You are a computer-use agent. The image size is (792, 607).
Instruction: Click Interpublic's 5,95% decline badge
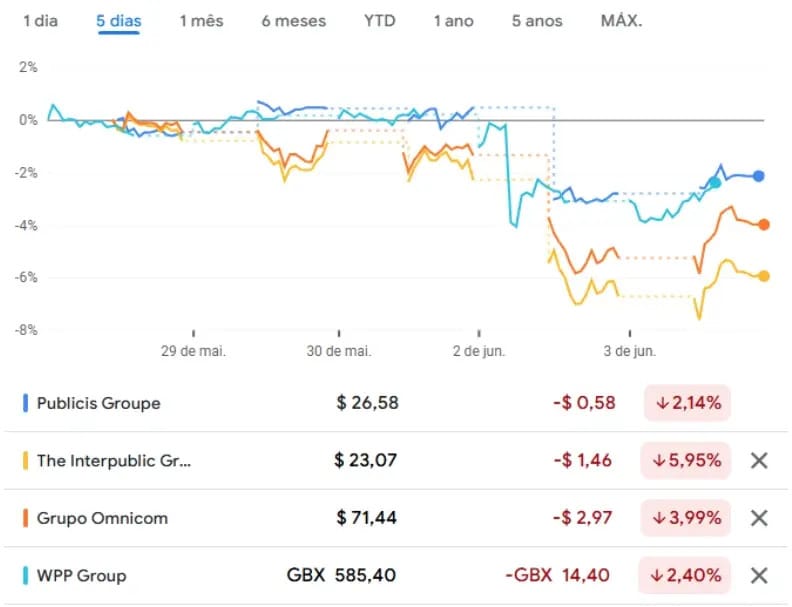coord(687,461)
